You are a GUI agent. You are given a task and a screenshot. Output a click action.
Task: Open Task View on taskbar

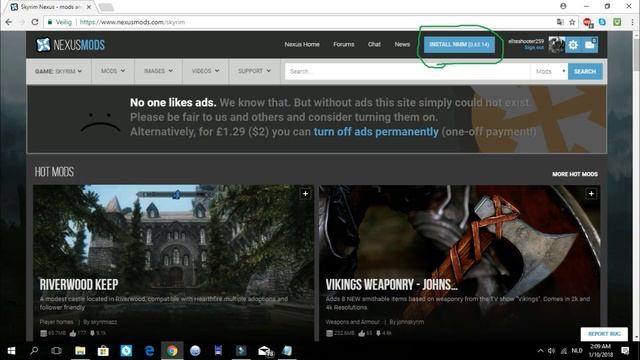click(x=57, y=351)
